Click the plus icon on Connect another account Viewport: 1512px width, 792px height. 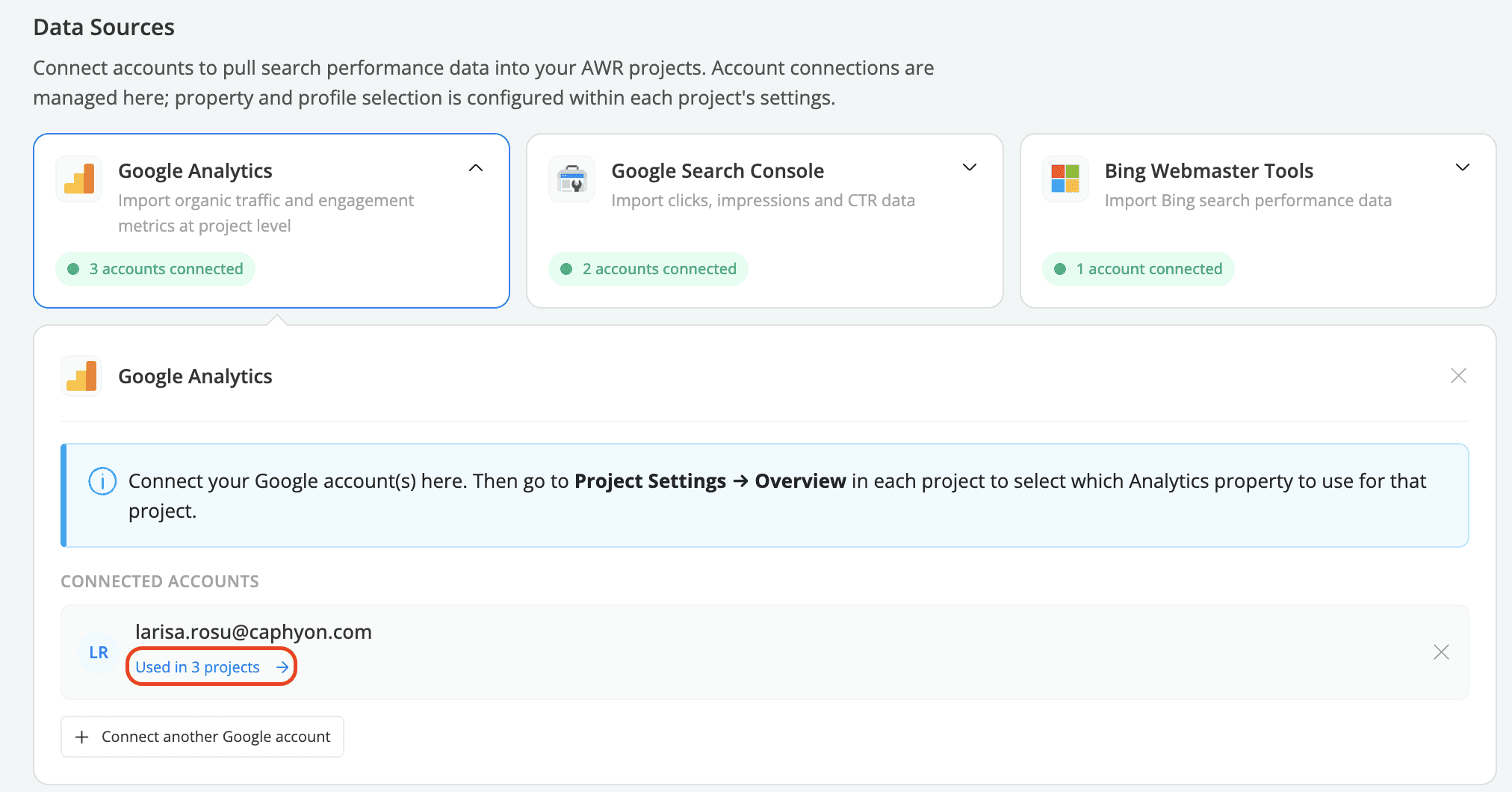coord(82,737)
